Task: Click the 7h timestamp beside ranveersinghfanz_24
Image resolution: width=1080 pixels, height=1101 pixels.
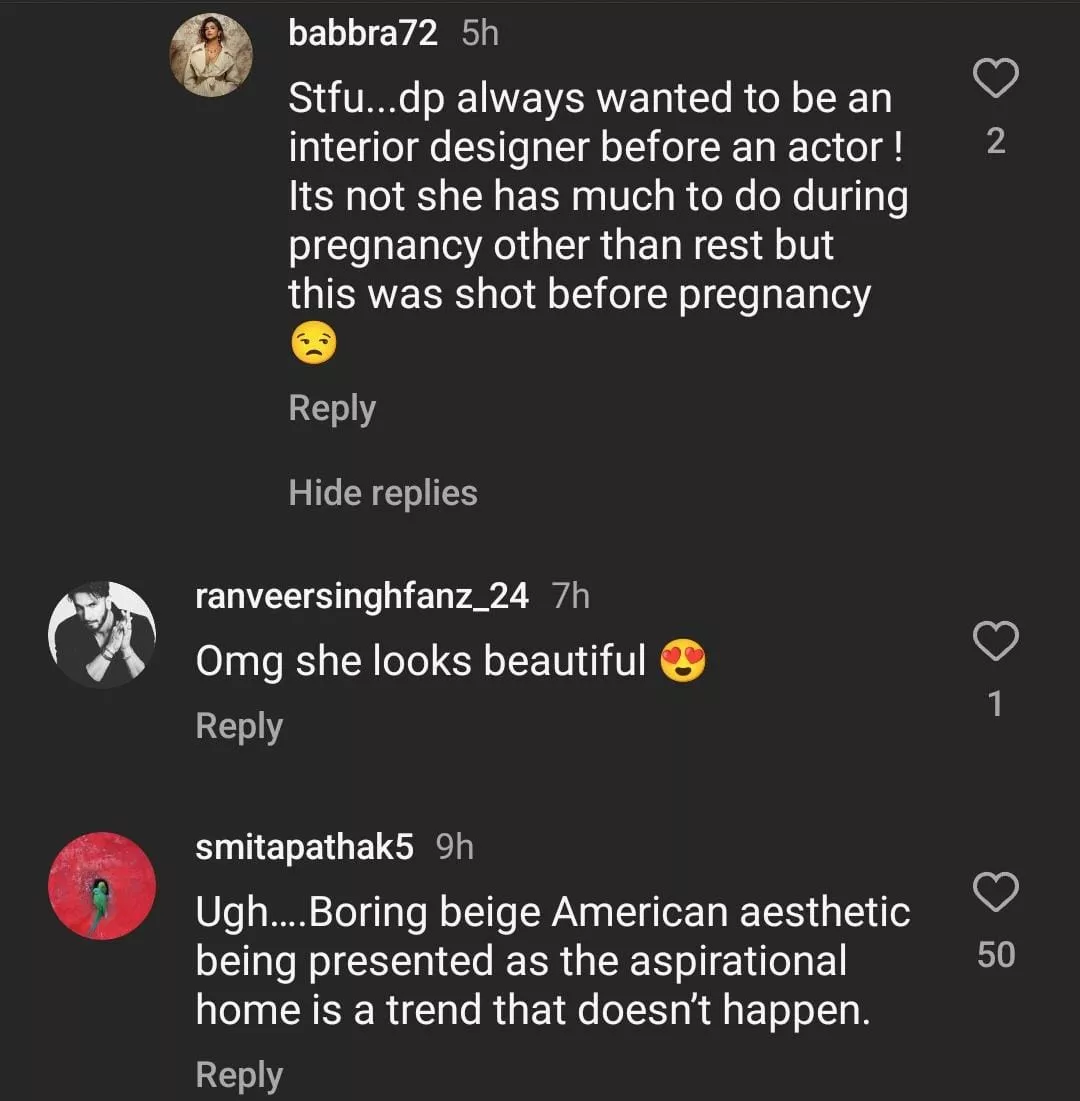Action: pos(571,597)
